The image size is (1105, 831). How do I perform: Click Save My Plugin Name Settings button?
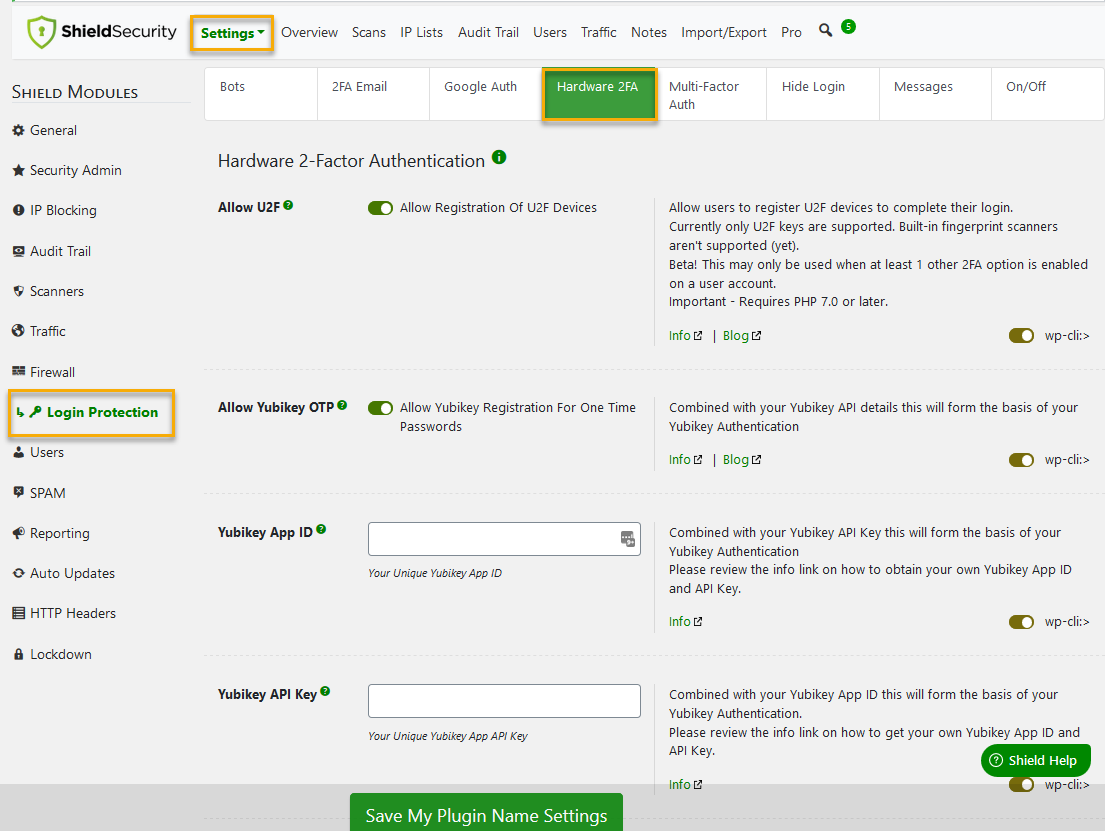(x=486, y=813)
